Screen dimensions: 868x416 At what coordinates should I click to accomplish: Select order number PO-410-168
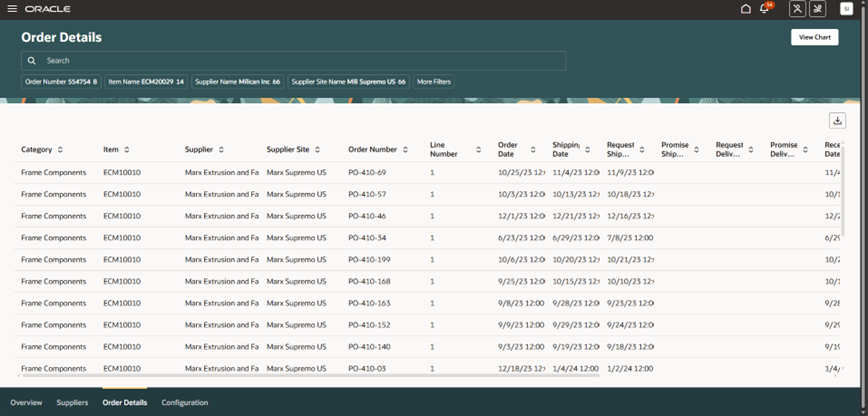tap(369, 281)
